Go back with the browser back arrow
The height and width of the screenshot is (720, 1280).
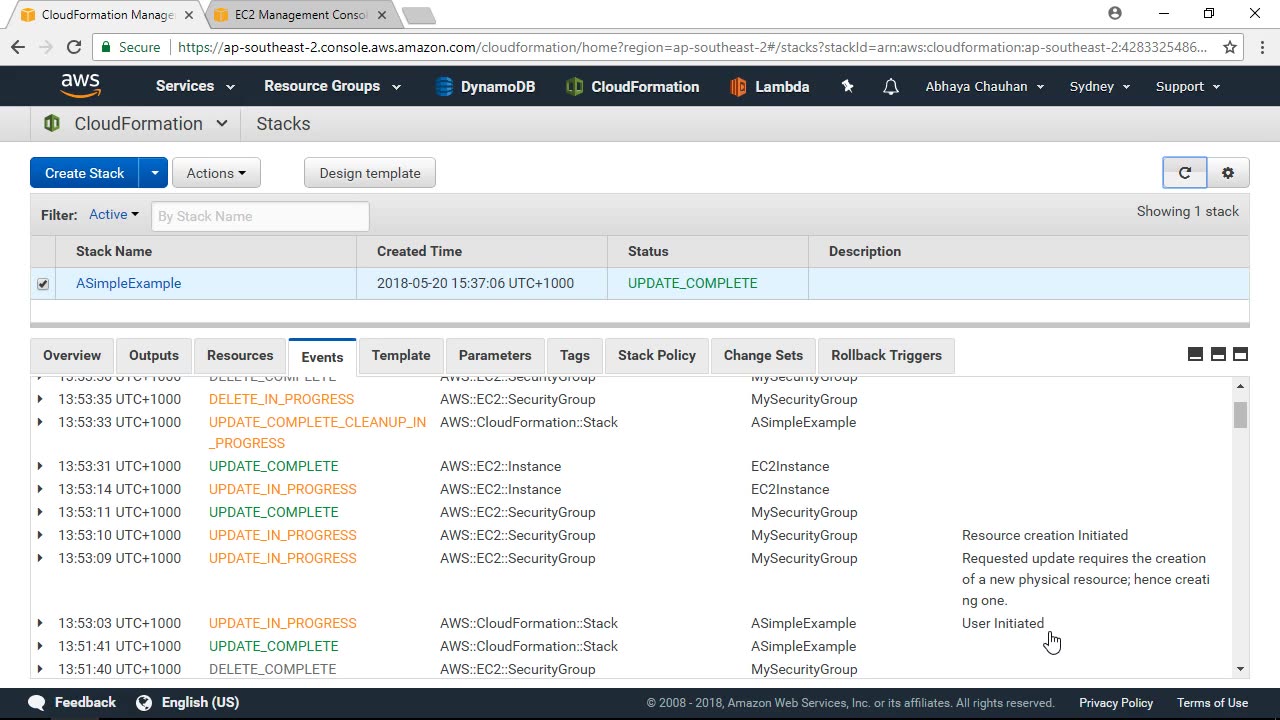(18, 47)
